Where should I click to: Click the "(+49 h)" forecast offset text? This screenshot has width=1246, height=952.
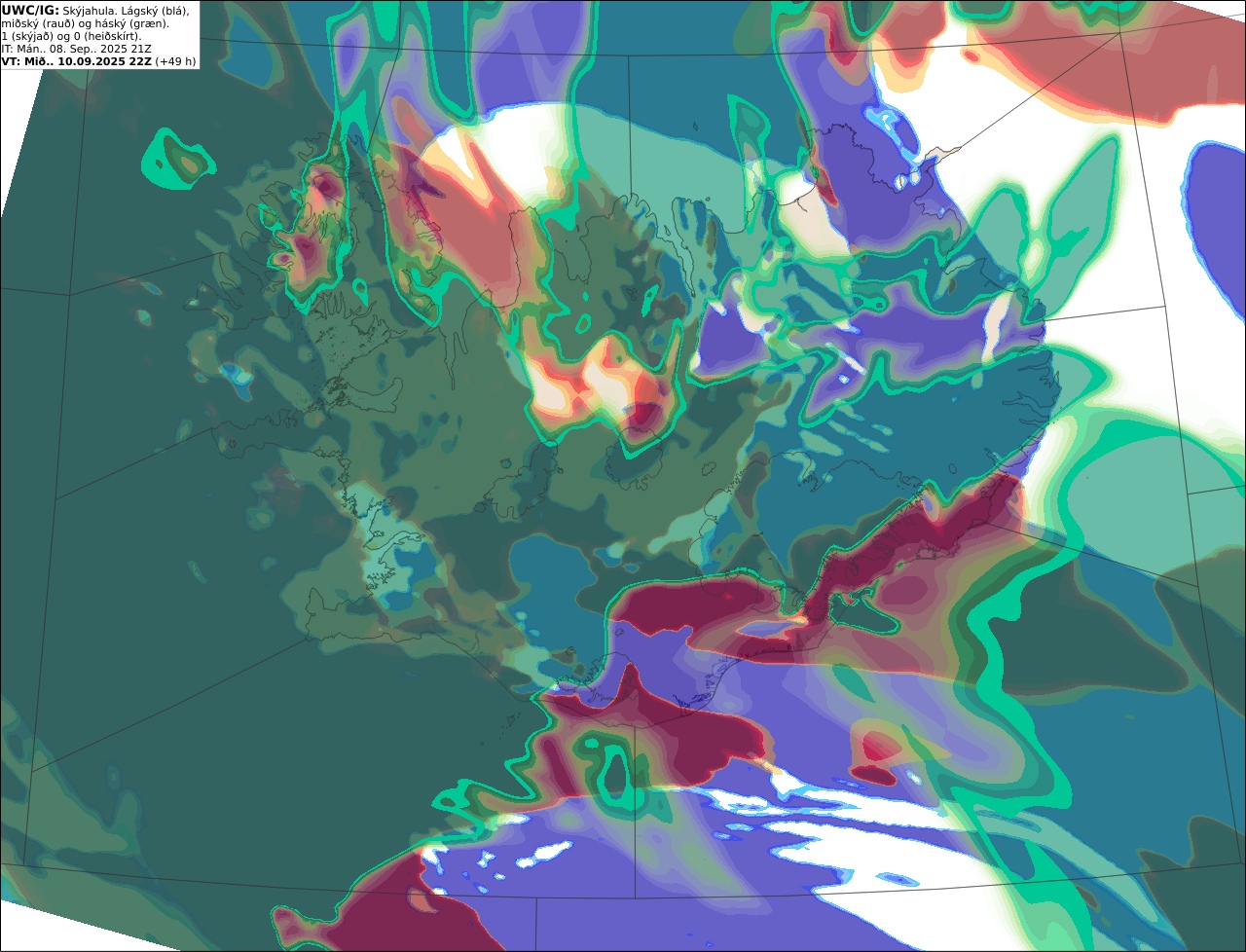pos(175,61)
